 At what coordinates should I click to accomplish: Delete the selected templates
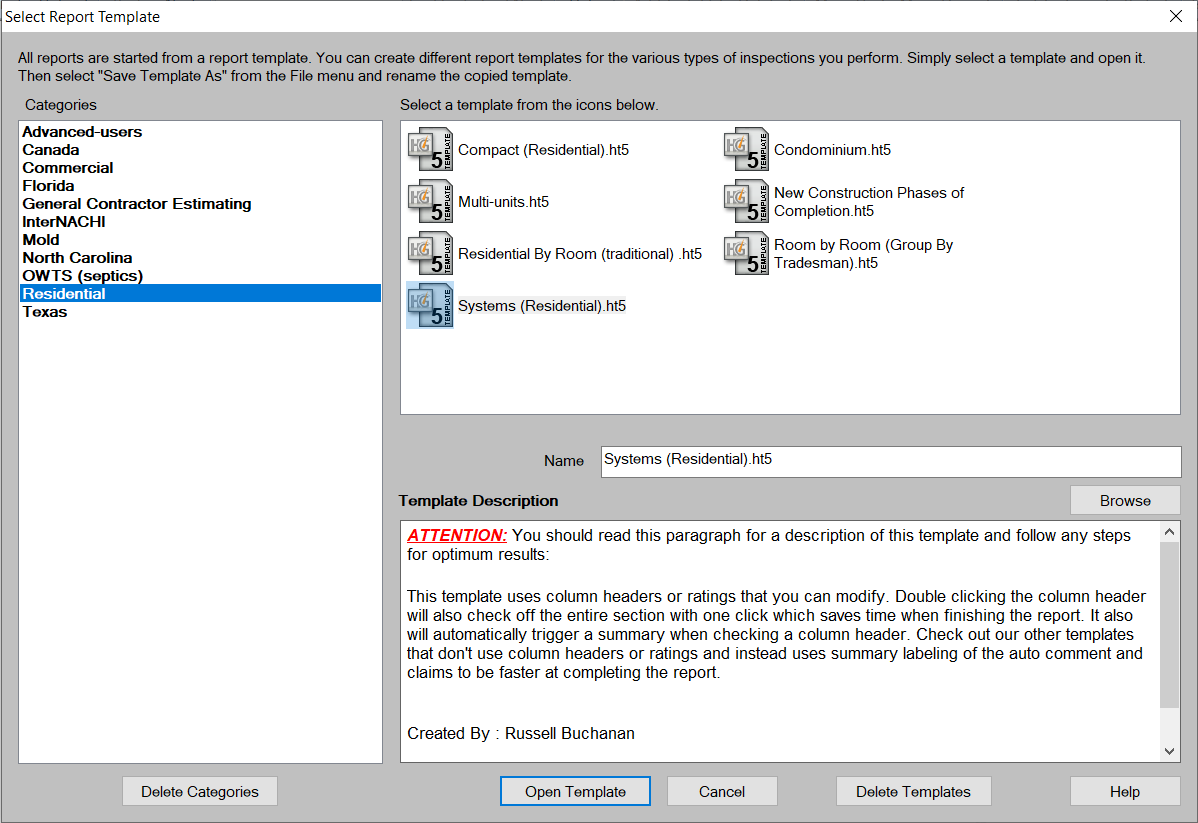(x=913, y=791)
